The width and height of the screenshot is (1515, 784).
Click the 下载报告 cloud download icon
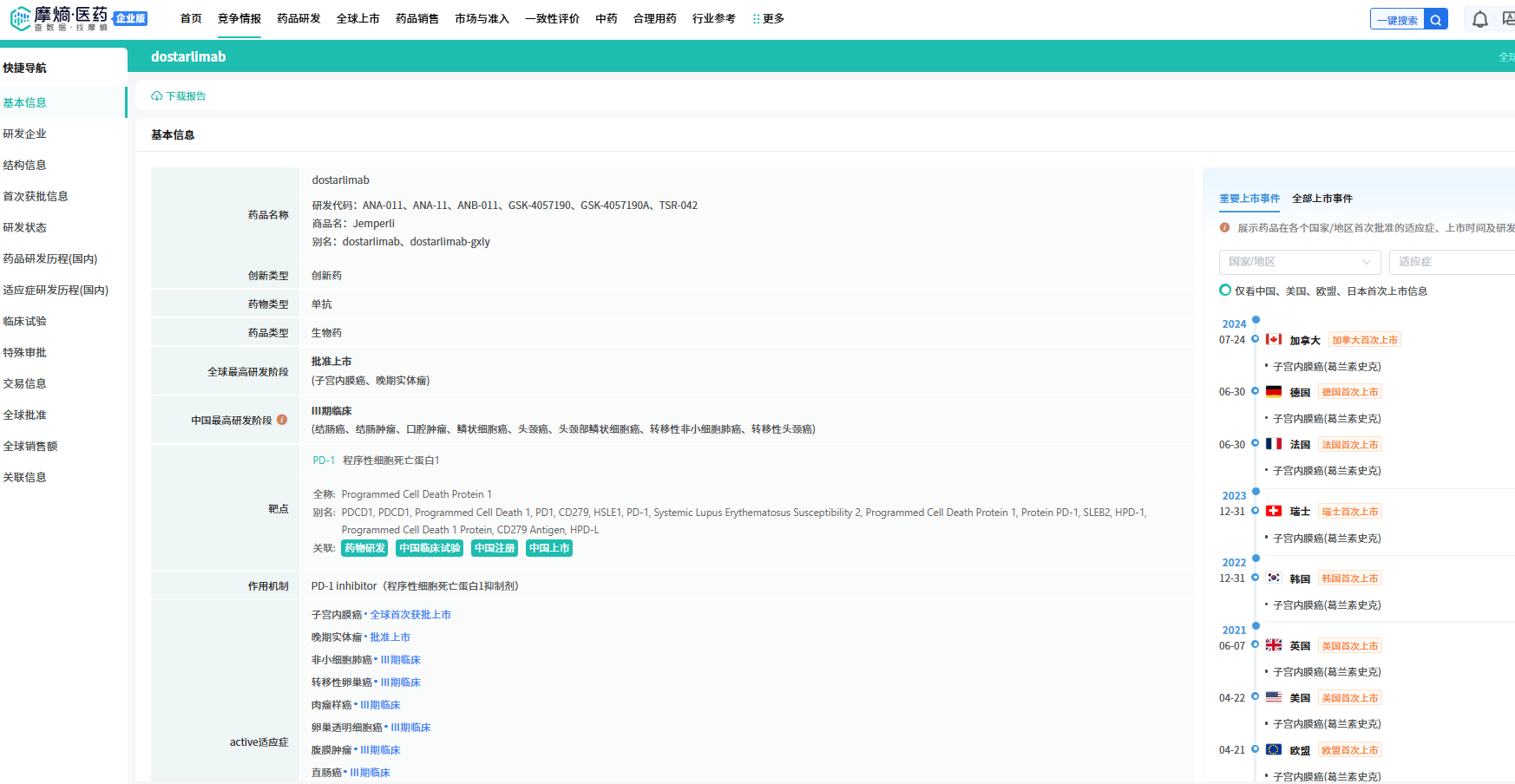157,96
